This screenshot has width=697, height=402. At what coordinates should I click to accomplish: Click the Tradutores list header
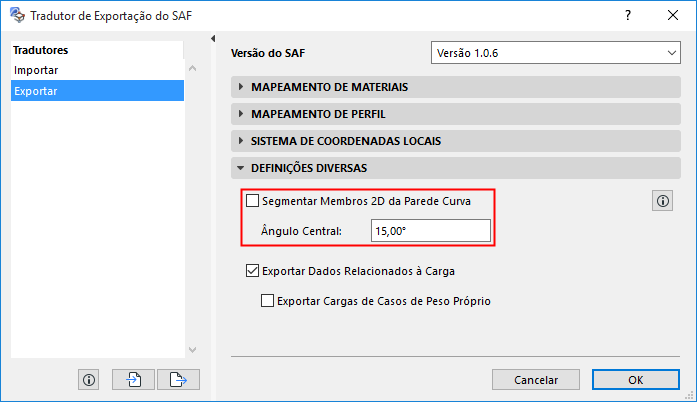click(x=97, y=50)
